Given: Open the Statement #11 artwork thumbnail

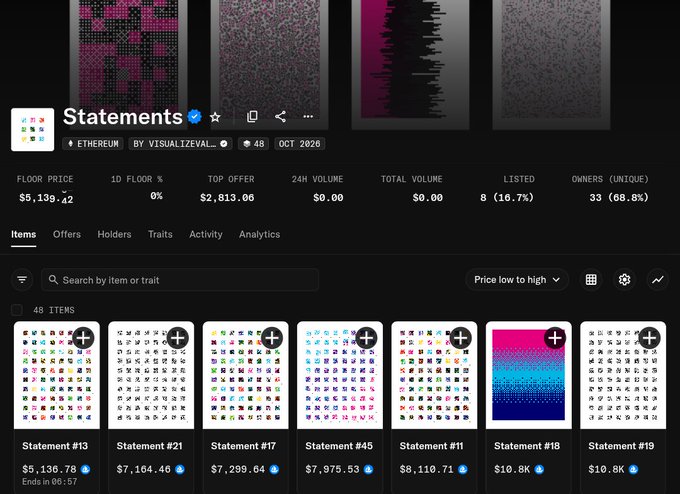Looking at the screenshot, I should tap(434, 375).
